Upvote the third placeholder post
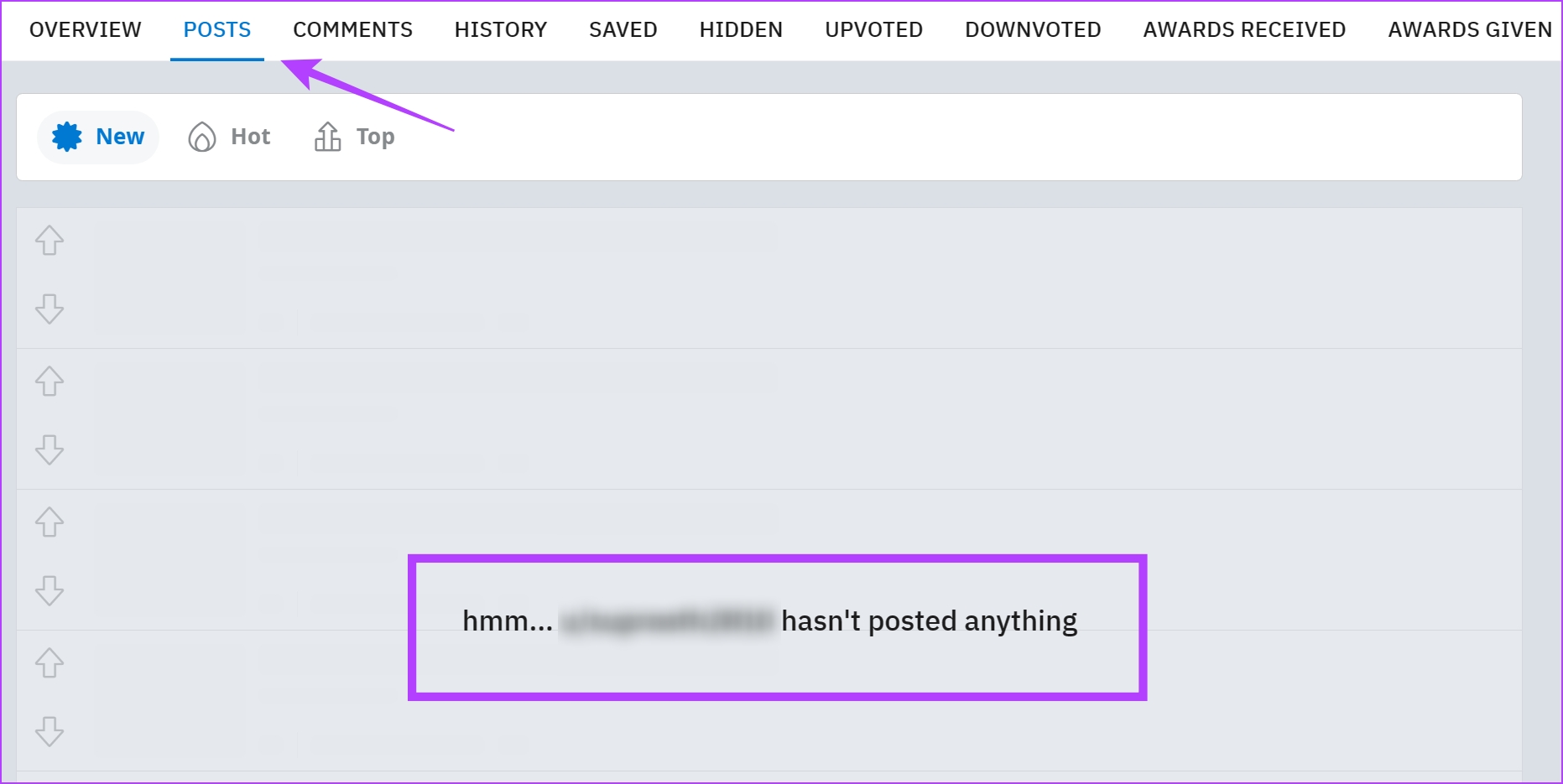The height and width of the screenshot is (784, 1563). [49, 522]
